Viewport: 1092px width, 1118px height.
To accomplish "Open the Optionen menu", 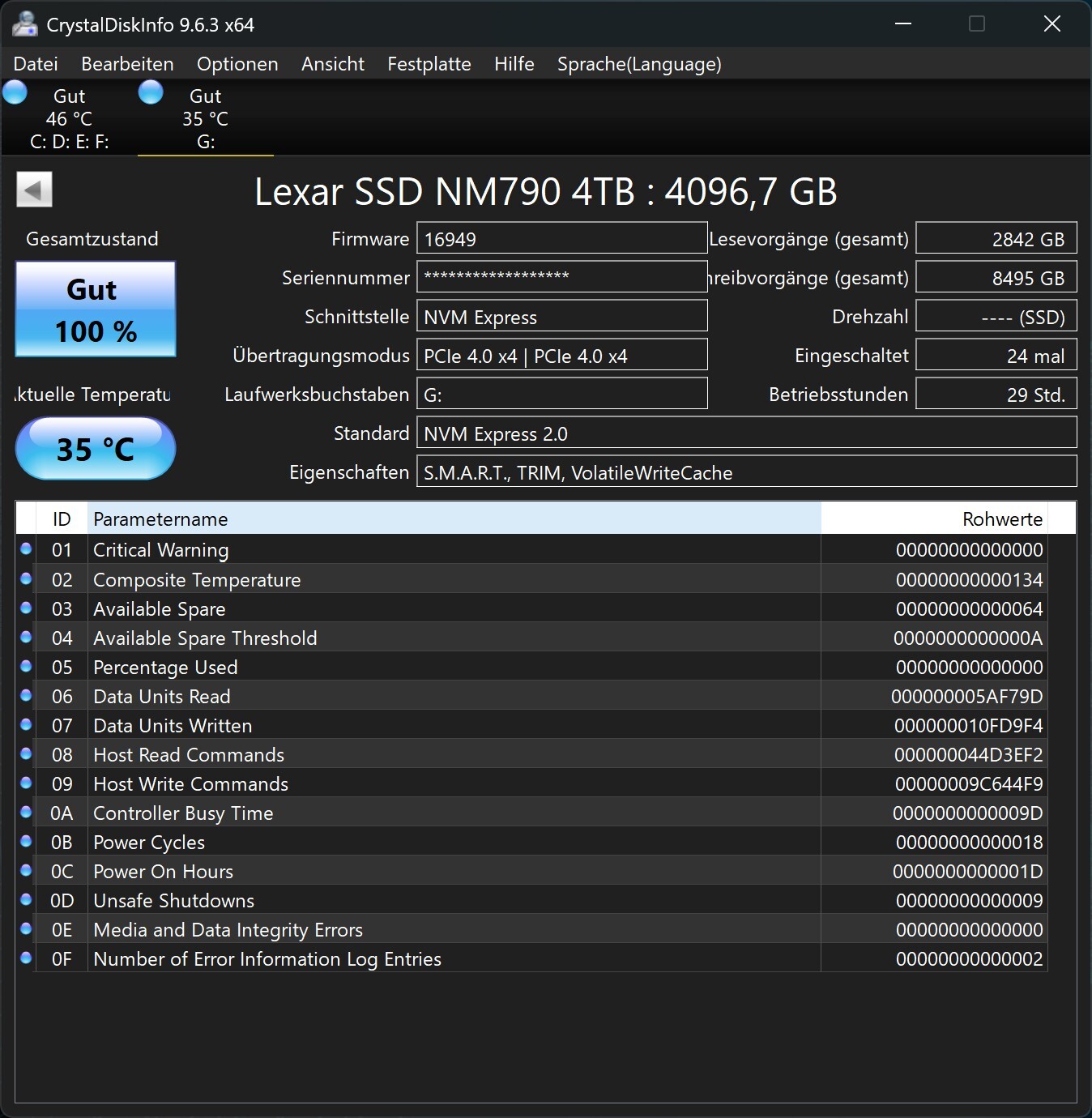I will click(x=237, y=64).
